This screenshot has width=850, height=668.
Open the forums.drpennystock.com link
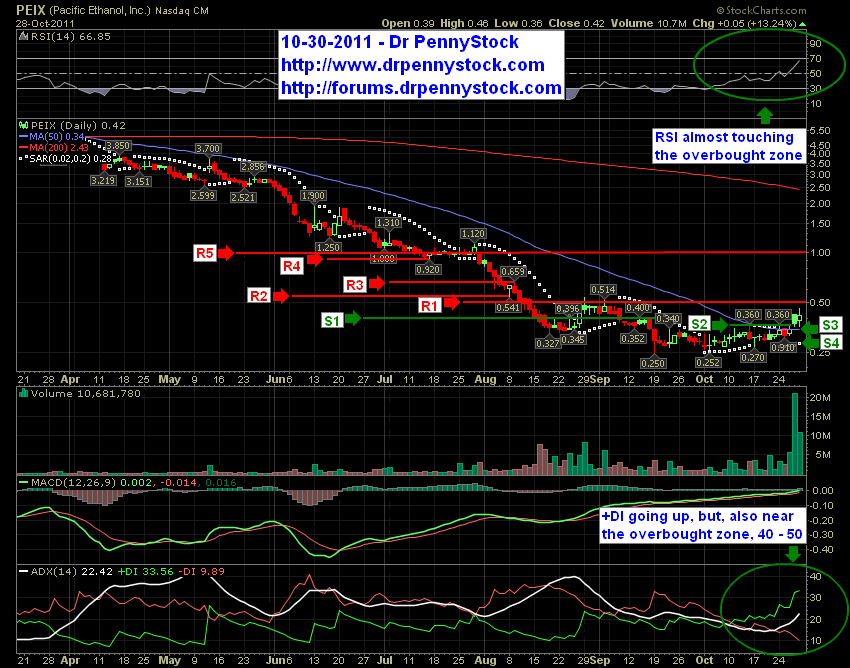click(x=421, y=88)
